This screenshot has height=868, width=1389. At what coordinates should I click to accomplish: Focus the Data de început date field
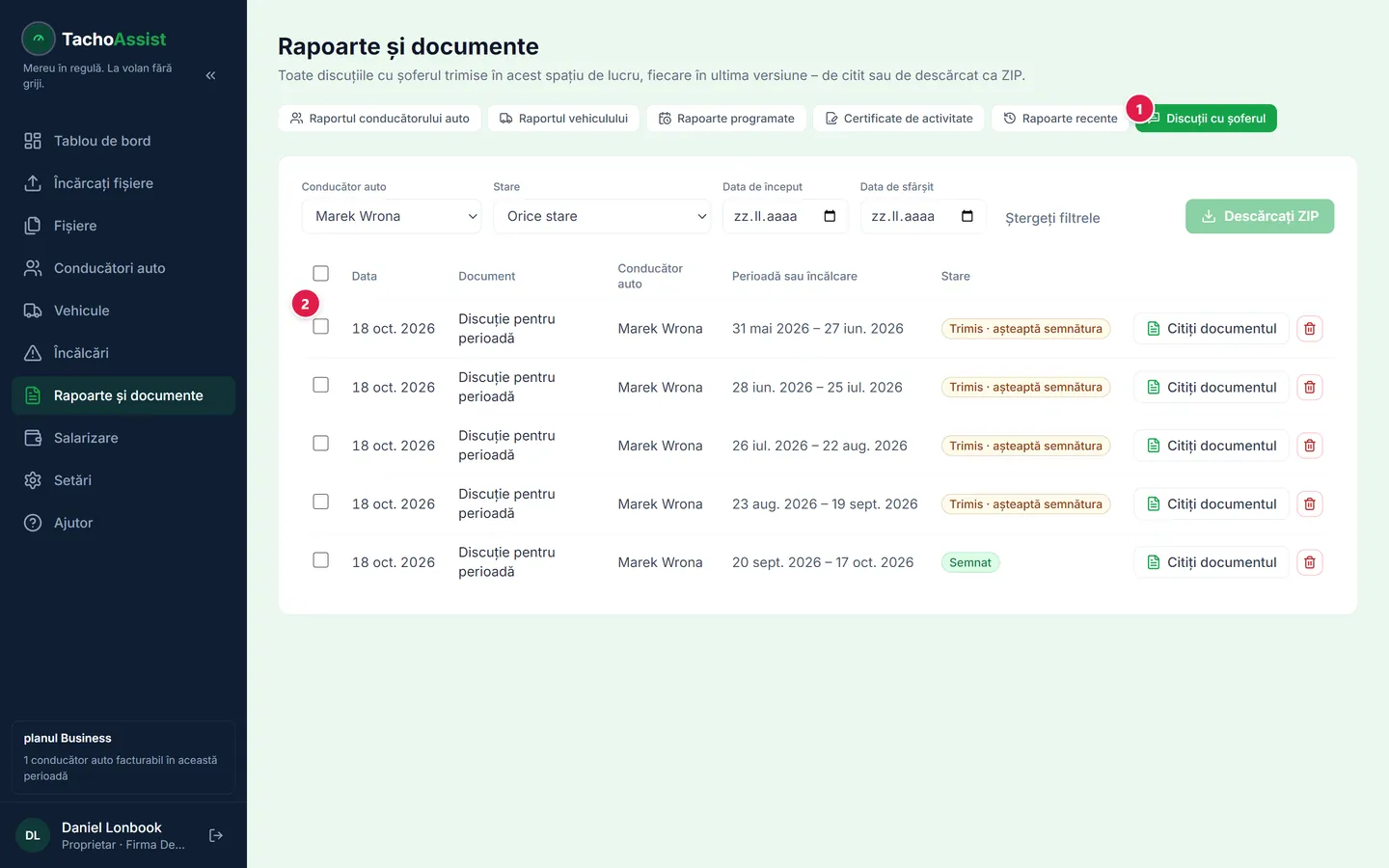click(x=785, y=216)
